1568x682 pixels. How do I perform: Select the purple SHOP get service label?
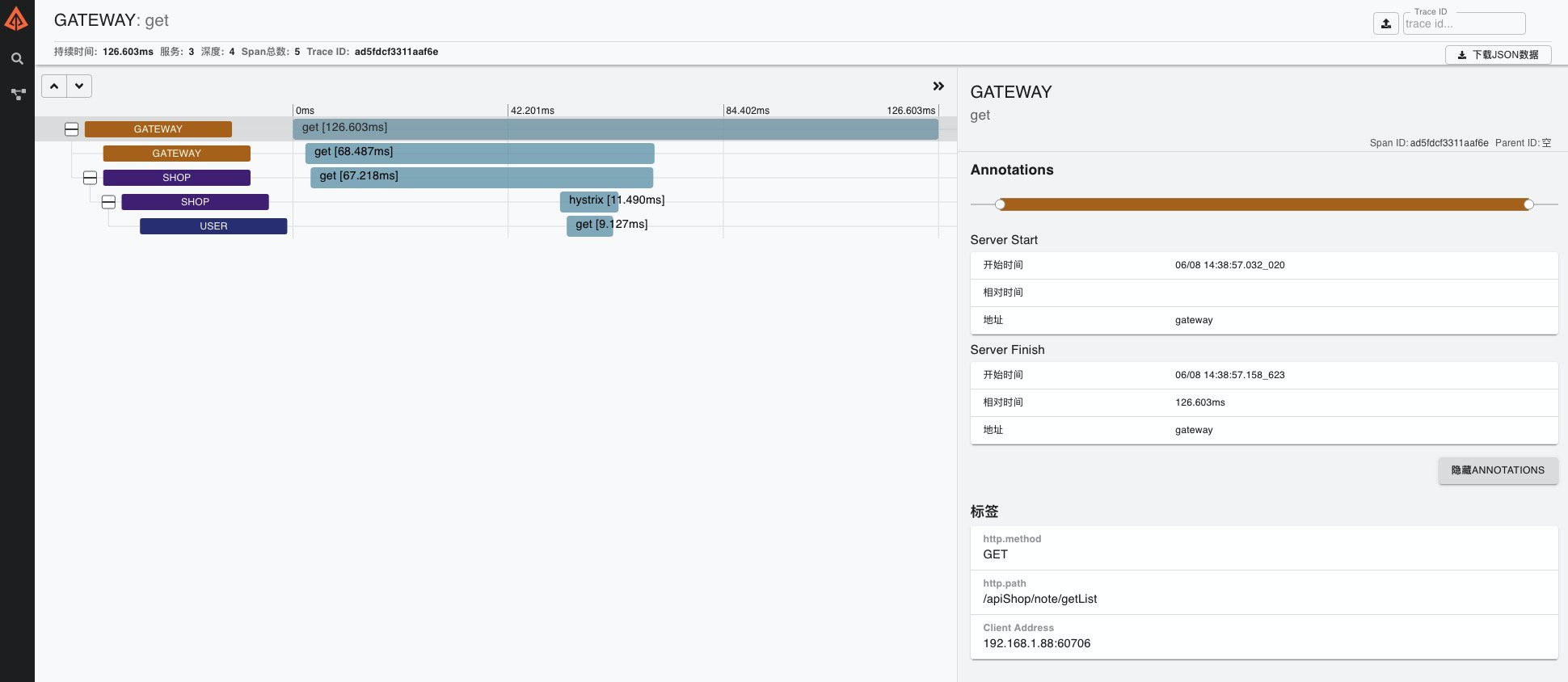(x=177, y=178)
